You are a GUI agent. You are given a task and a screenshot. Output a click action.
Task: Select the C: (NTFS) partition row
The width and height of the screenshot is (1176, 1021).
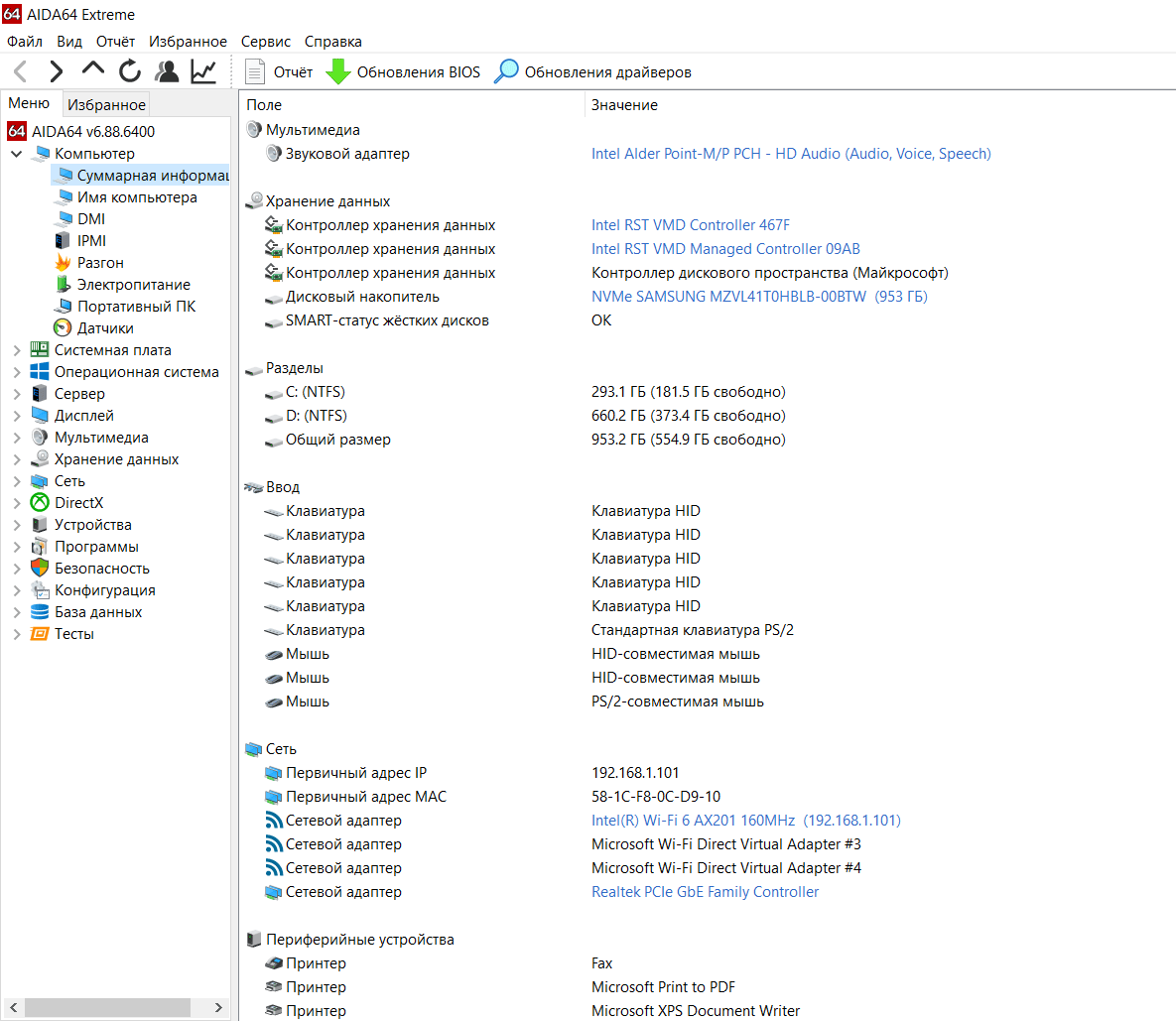pos(707,392)
